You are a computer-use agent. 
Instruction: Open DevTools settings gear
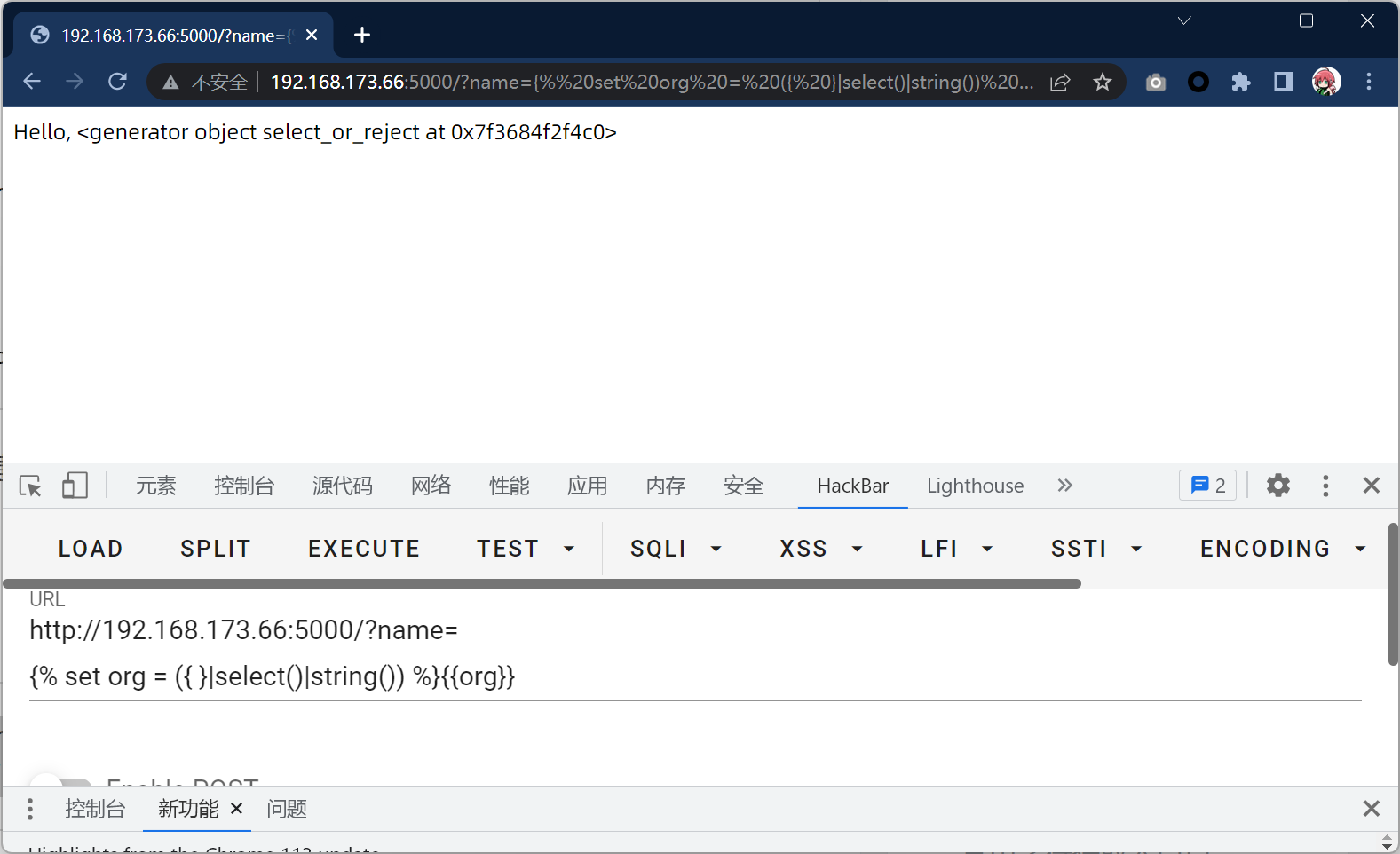[1277, 486]
